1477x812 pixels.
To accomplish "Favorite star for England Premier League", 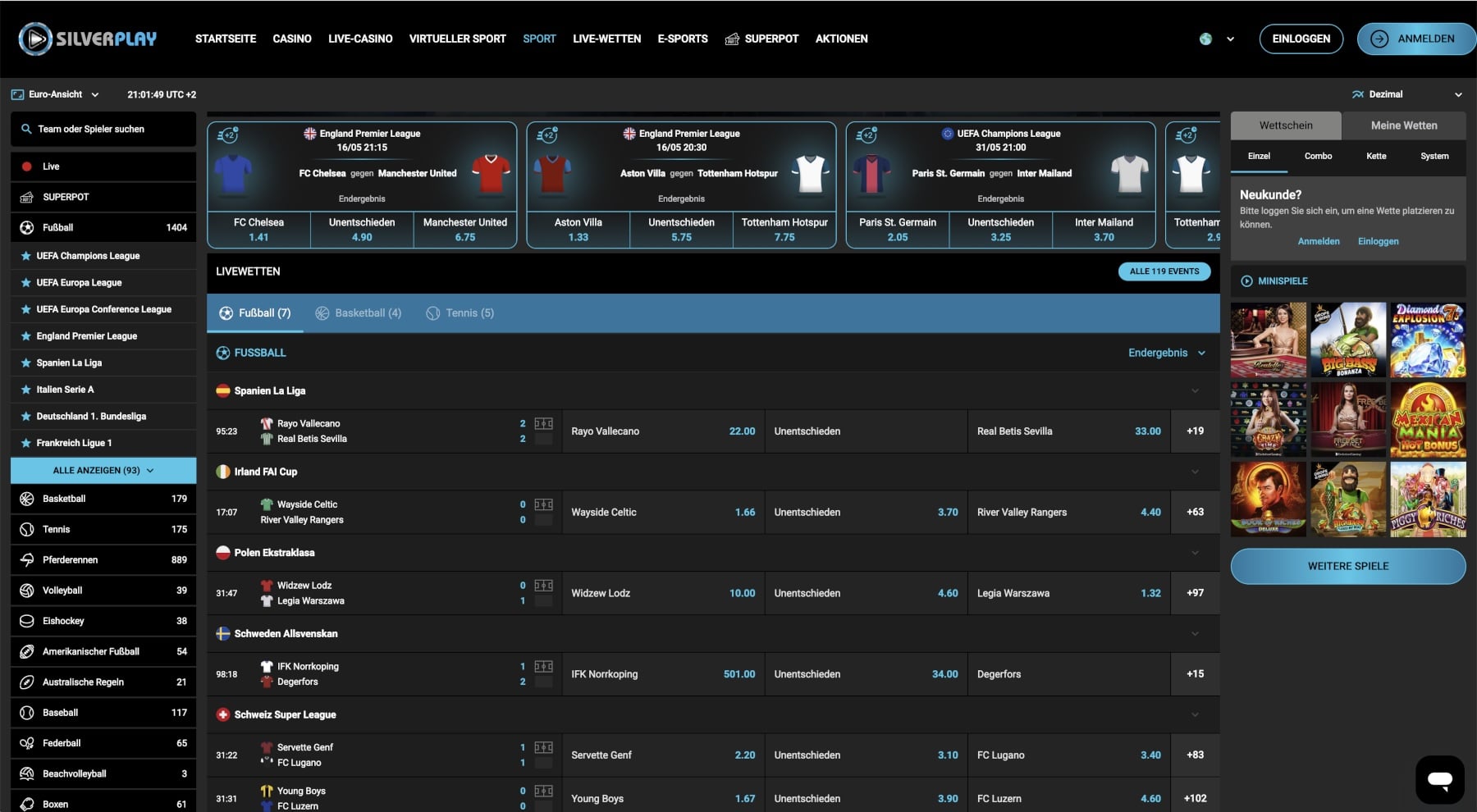I will 26,336.
